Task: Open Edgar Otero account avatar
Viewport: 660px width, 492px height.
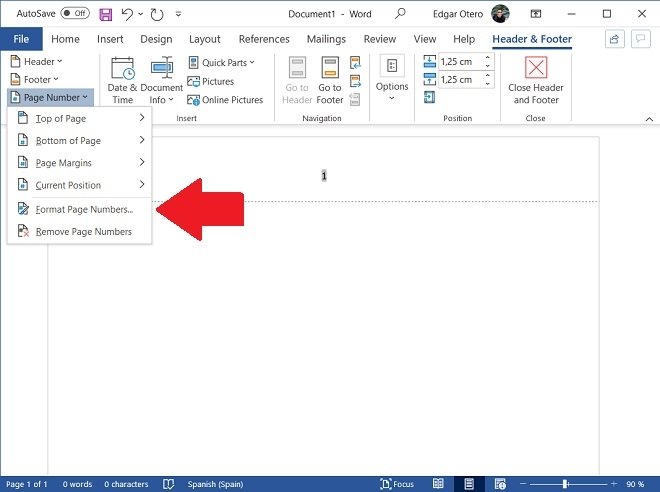Action: click(x=500, y=14)
